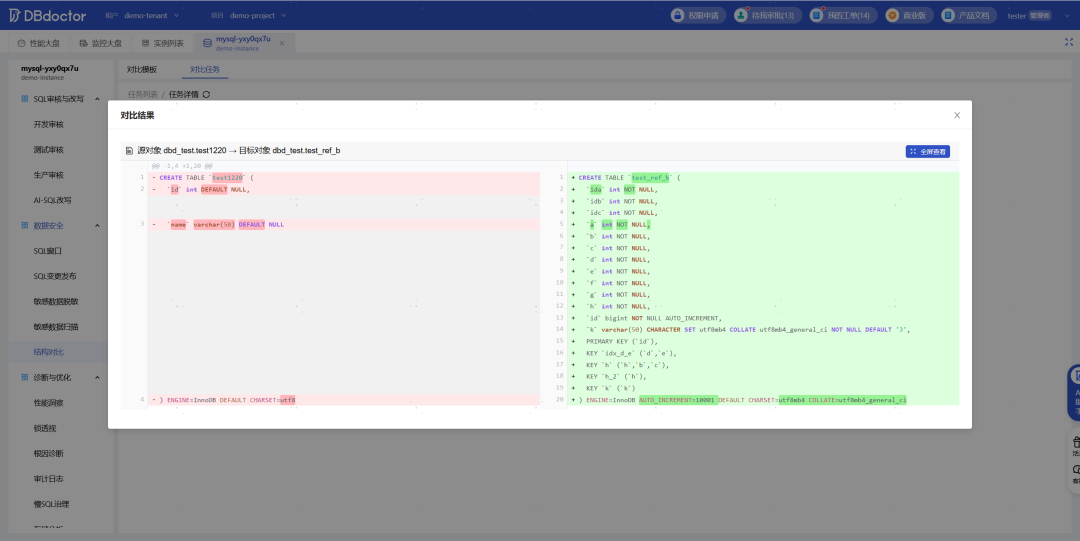Viewport: 1080px width, 541px height.
Task: Open 生产审核 in sidebar
Action: [48, 175]
